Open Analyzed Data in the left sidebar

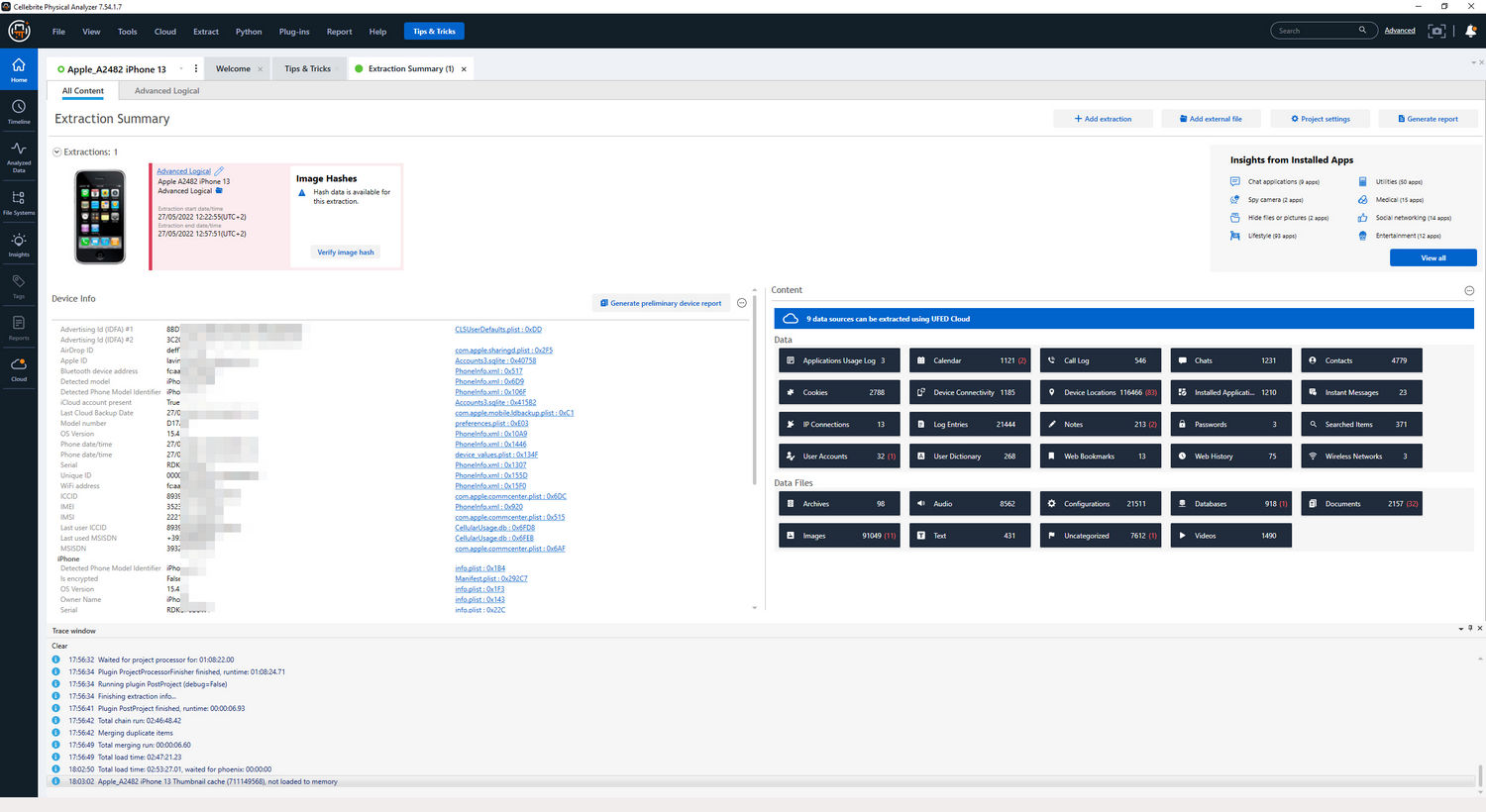pos(19,154)
